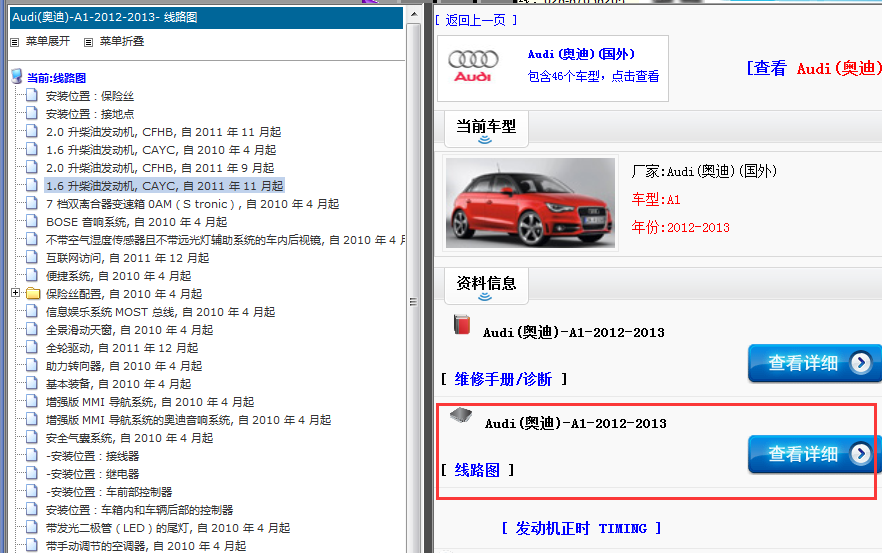882x553 pixels.
Task: Open 1.6 升柴油发动机 CAYC 2010年4月起
Action: [161, 150]
